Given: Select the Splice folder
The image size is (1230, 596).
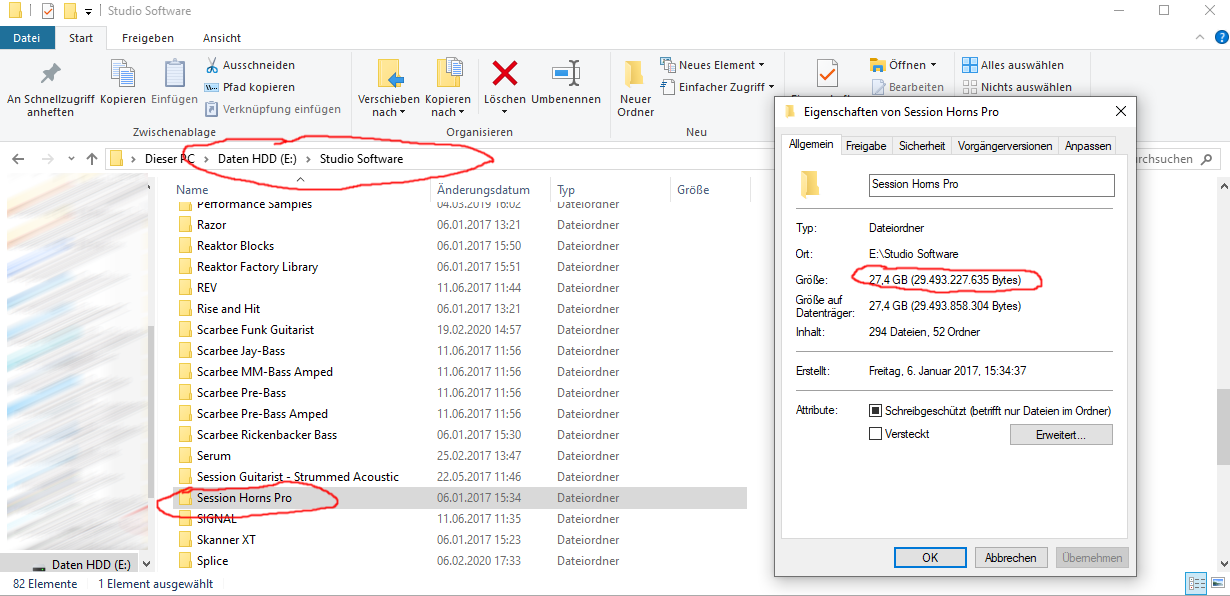Looking at the screenshot, I should pos(460,561).
